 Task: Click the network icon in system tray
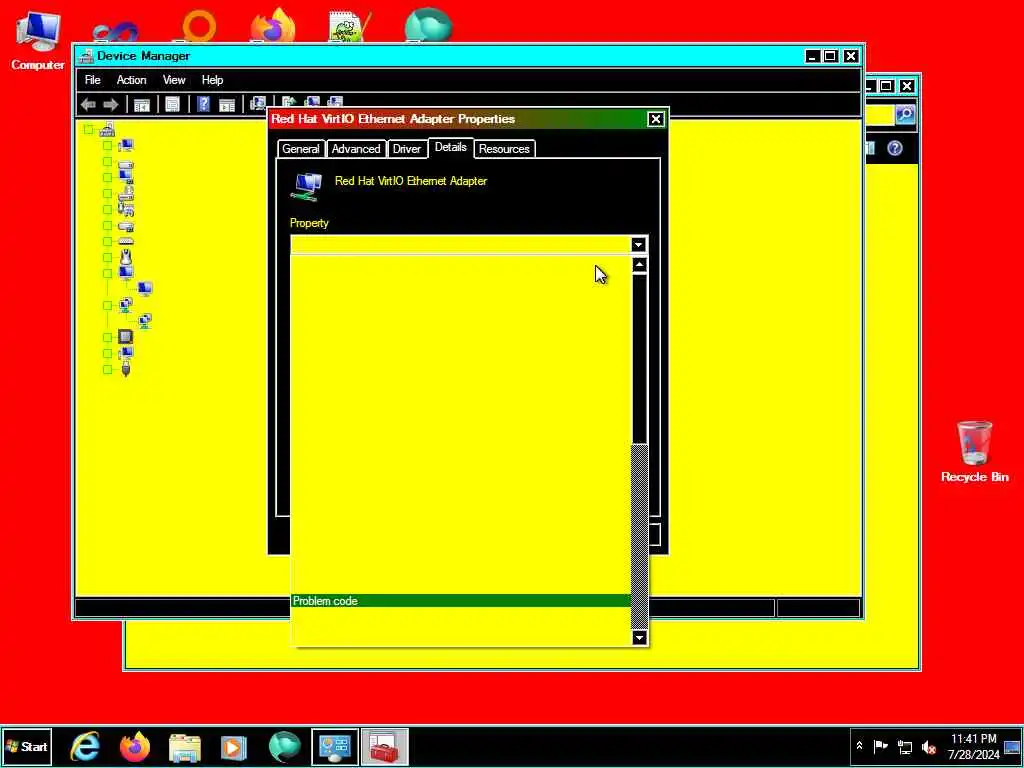(x=904, y=746)
